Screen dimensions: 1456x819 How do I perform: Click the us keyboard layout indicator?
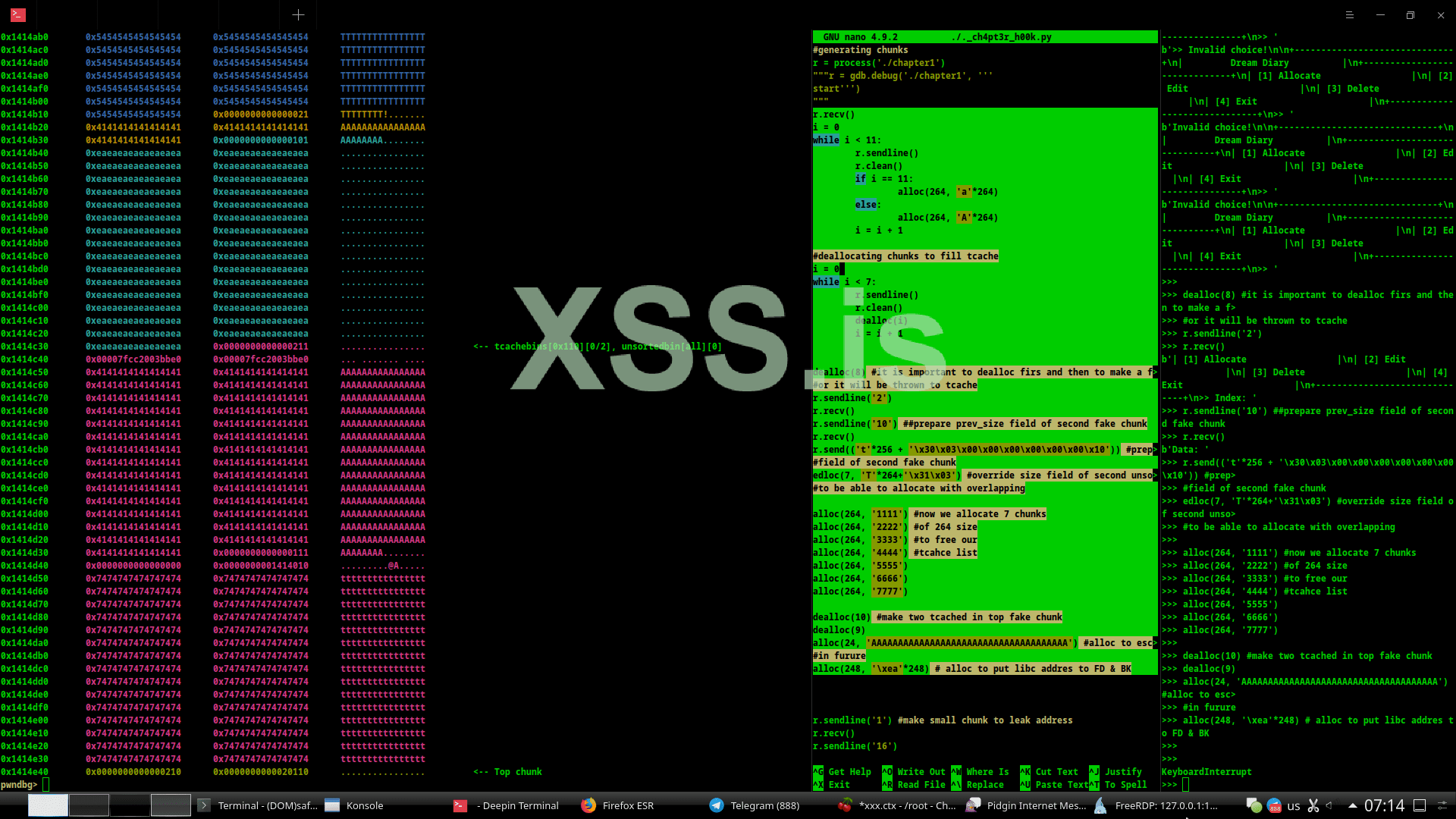(1294, 805)
